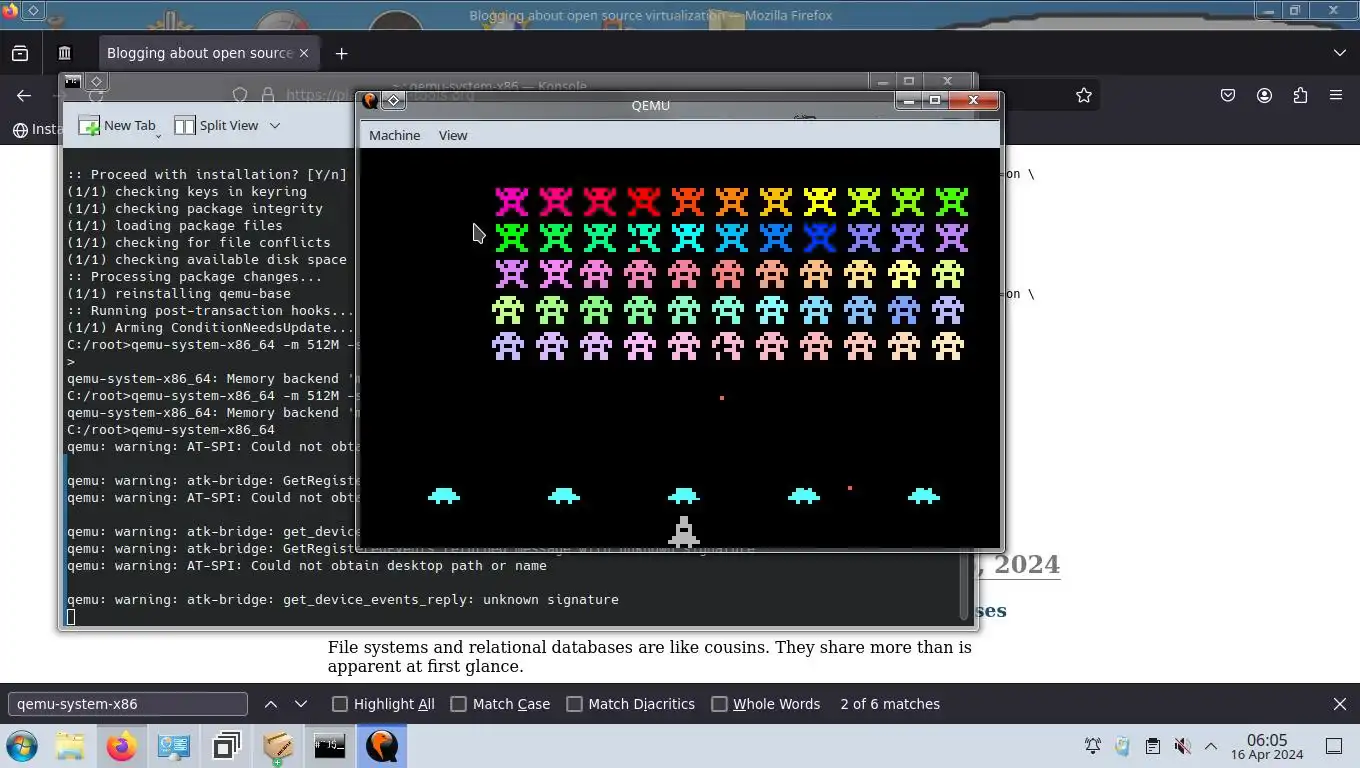Click the overlapping windows taskbar icon
Viewport: 1360px width, 768px height.
pyautogui.click(x=227, y=746)
